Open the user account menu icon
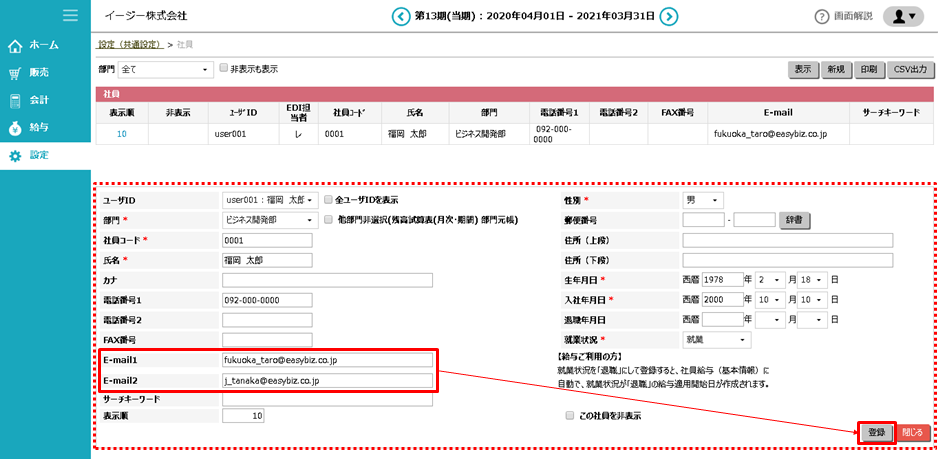 [x=904, y=16]
